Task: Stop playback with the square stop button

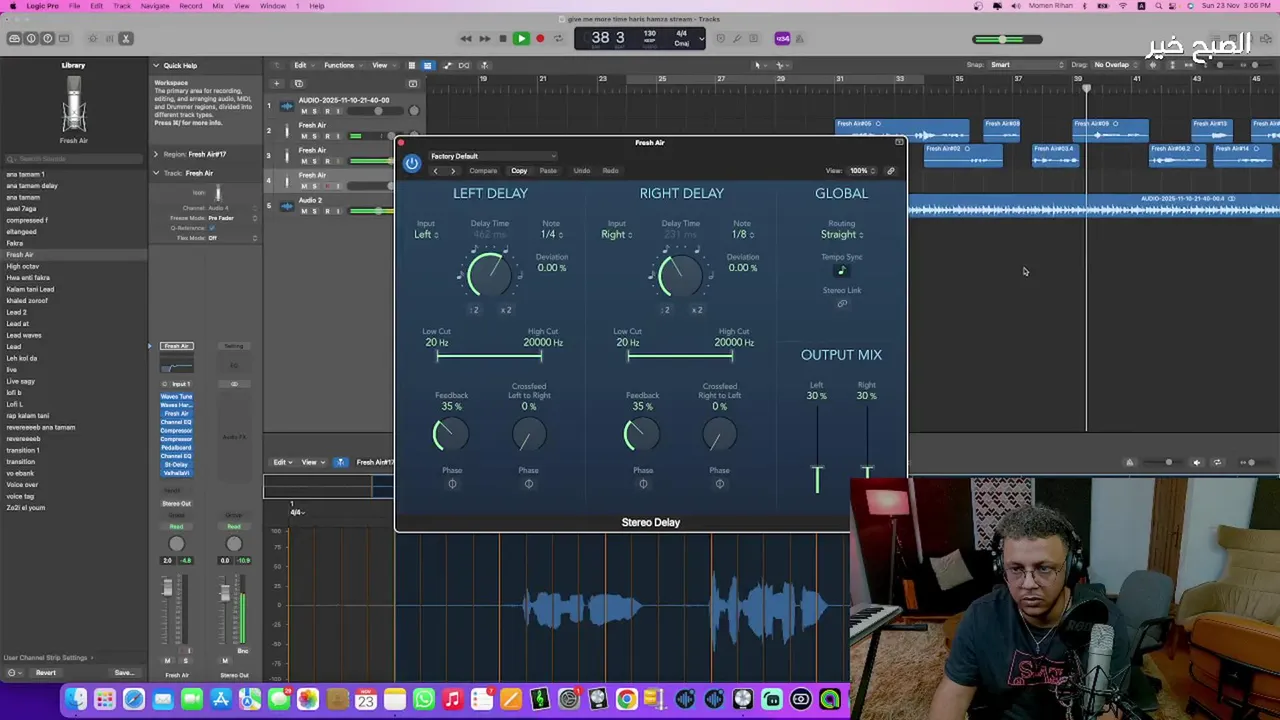Action: coord(503,38)
